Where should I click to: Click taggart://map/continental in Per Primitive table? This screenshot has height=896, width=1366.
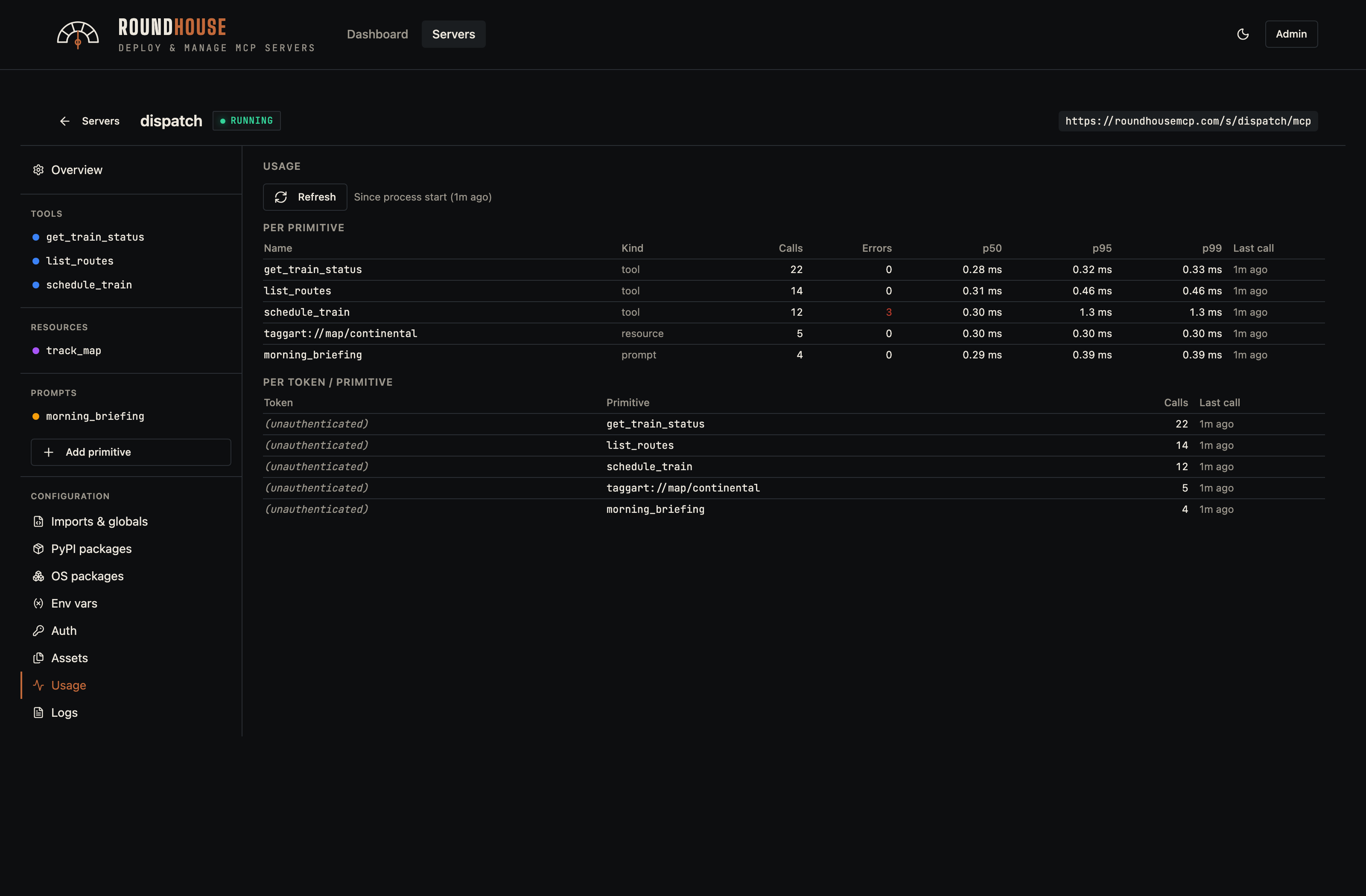coord(340,333)
